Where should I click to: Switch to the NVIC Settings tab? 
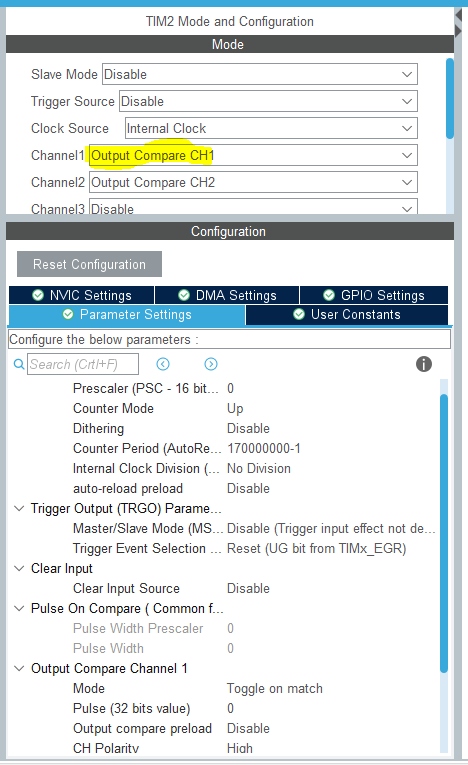(81, 295)
